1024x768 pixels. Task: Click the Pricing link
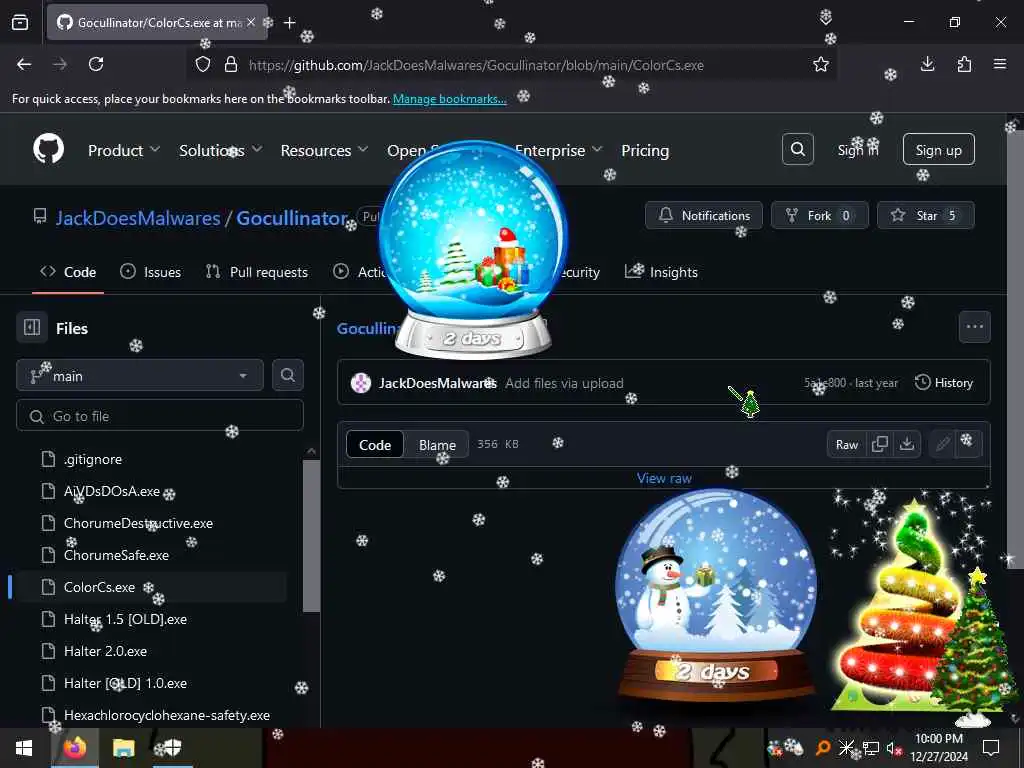(645, 150)
